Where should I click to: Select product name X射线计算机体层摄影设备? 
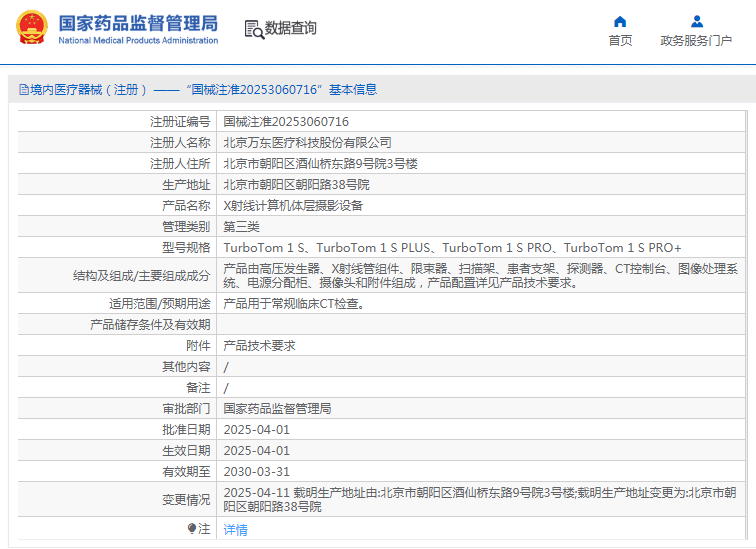(x=293, y=206)
